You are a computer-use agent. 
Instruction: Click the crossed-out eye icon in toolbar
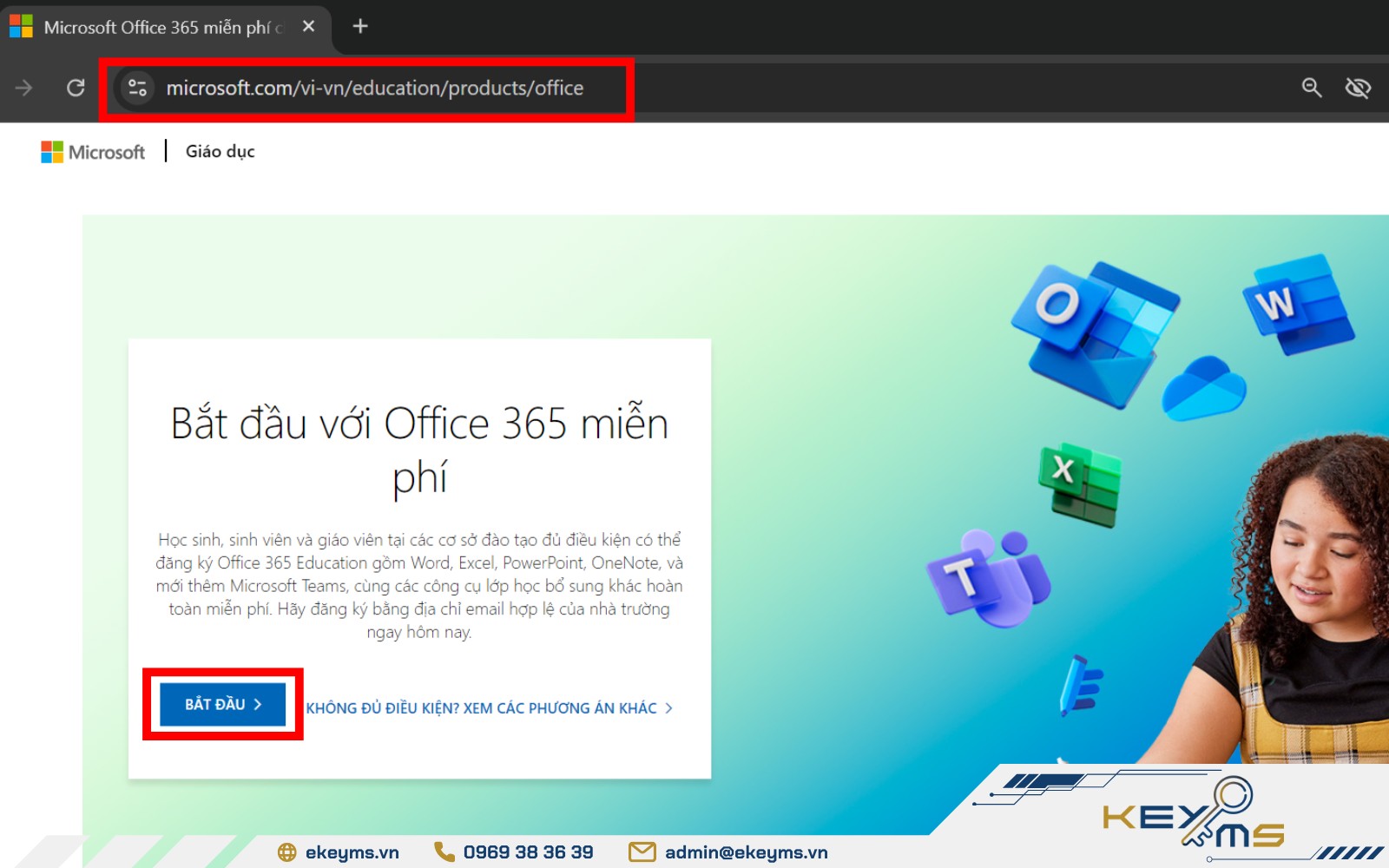1358,88
